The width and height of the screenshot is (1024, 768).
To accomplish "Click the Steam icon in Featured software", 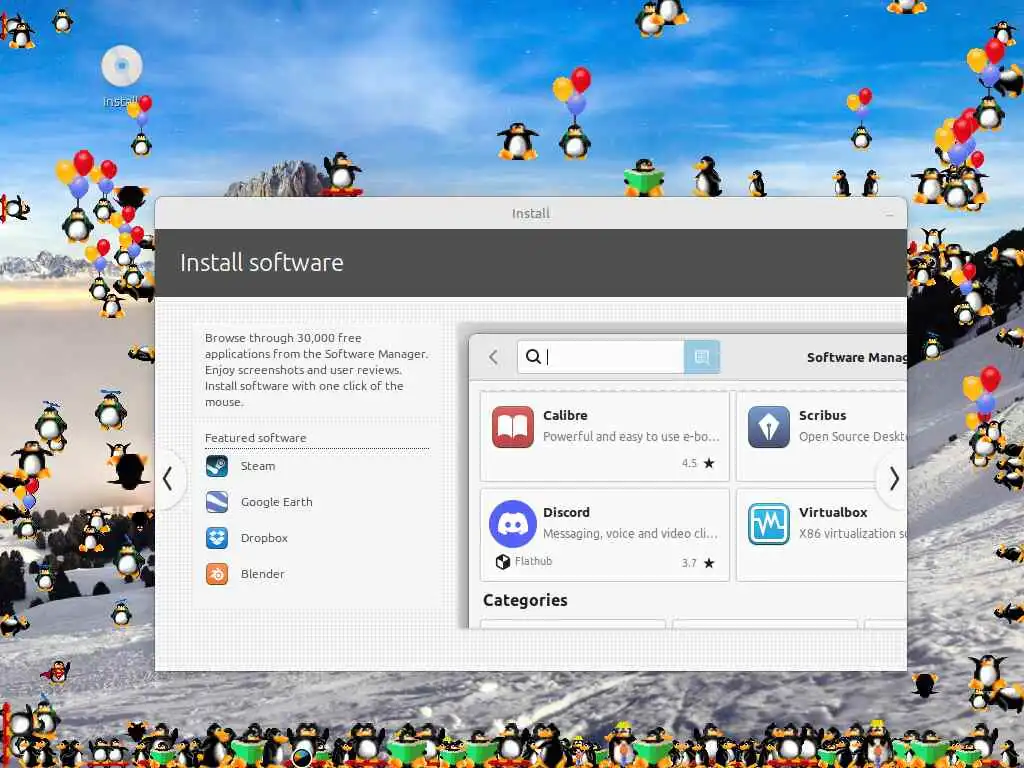I will coord(217,466).
